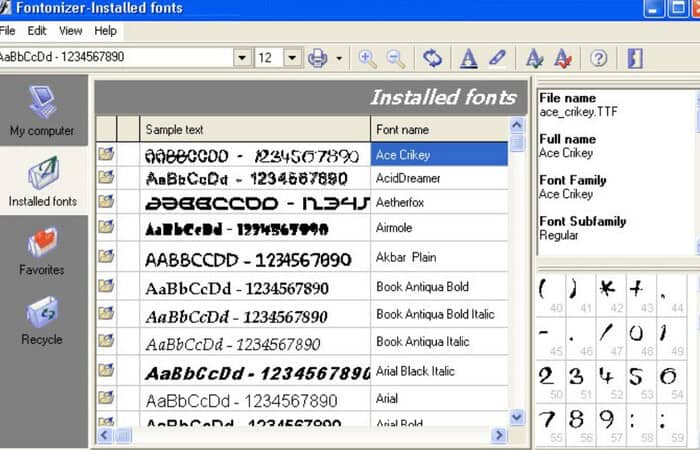
Task: Click the underlined A text color icon
Action: pos(468,58)
